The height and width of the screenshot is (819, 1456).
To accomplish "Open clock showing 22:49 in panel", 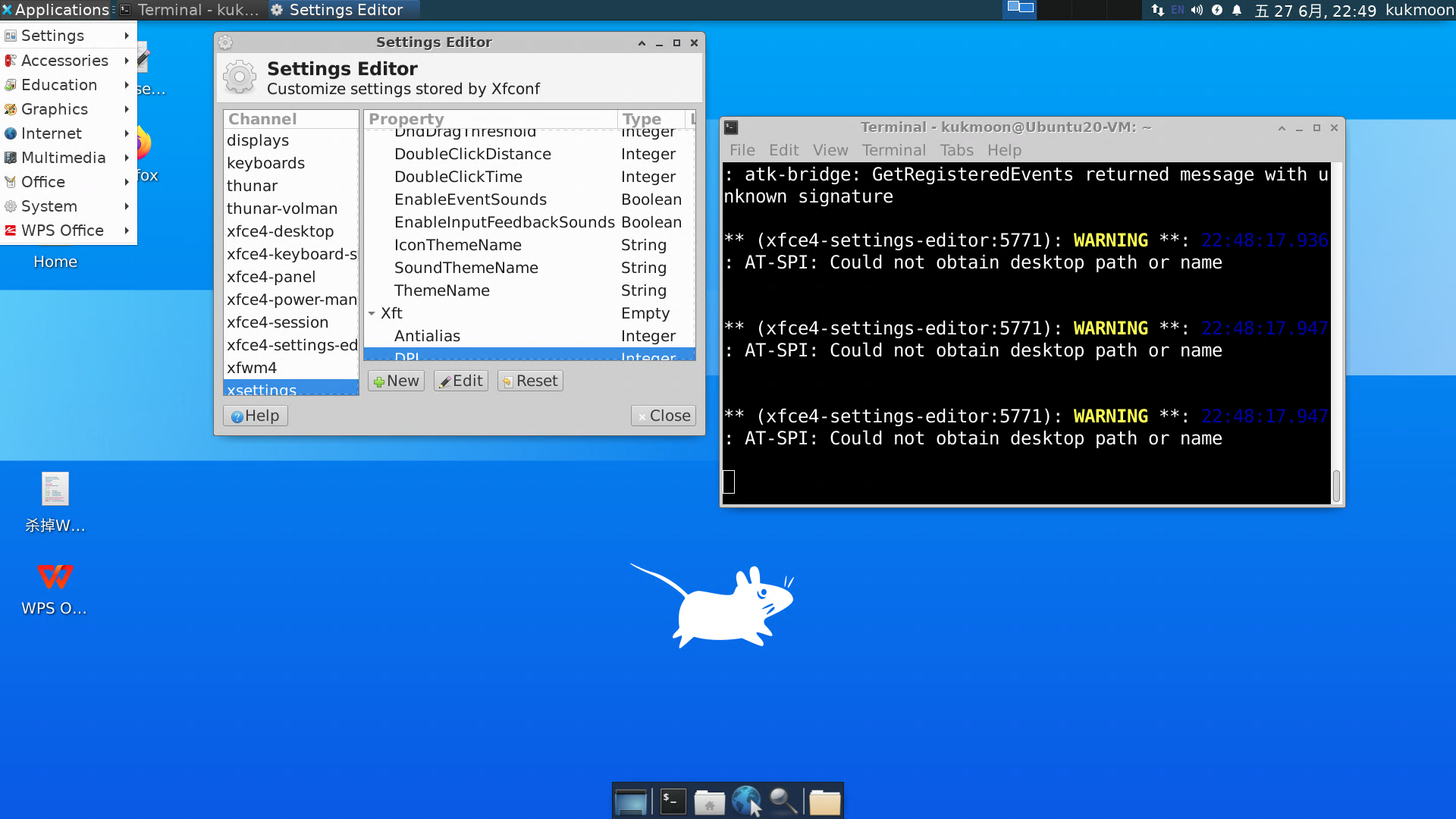I will (x=1316, y=10).
